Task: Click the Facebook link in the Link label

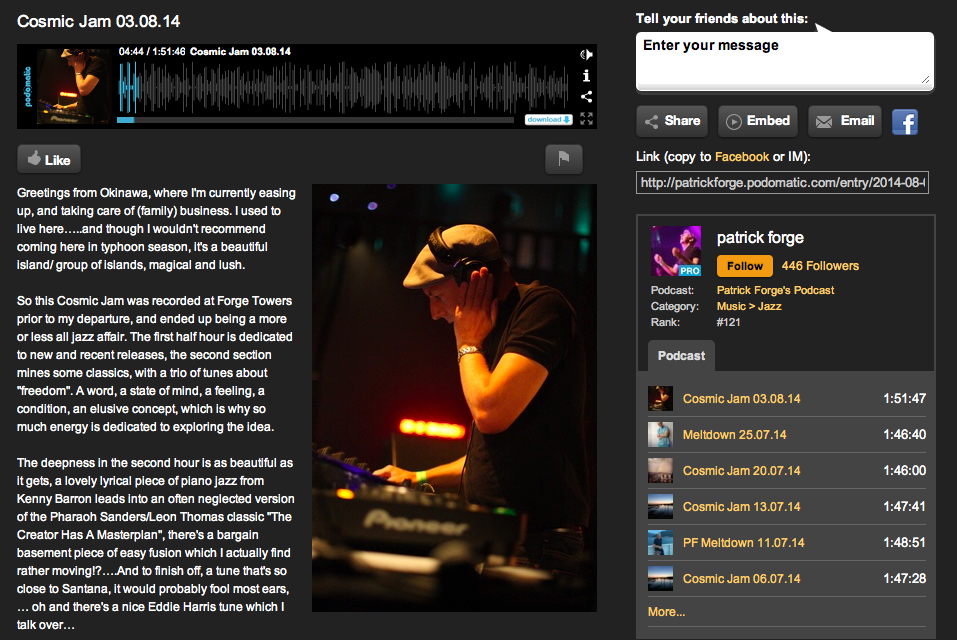Action: [x=742, y=157]
